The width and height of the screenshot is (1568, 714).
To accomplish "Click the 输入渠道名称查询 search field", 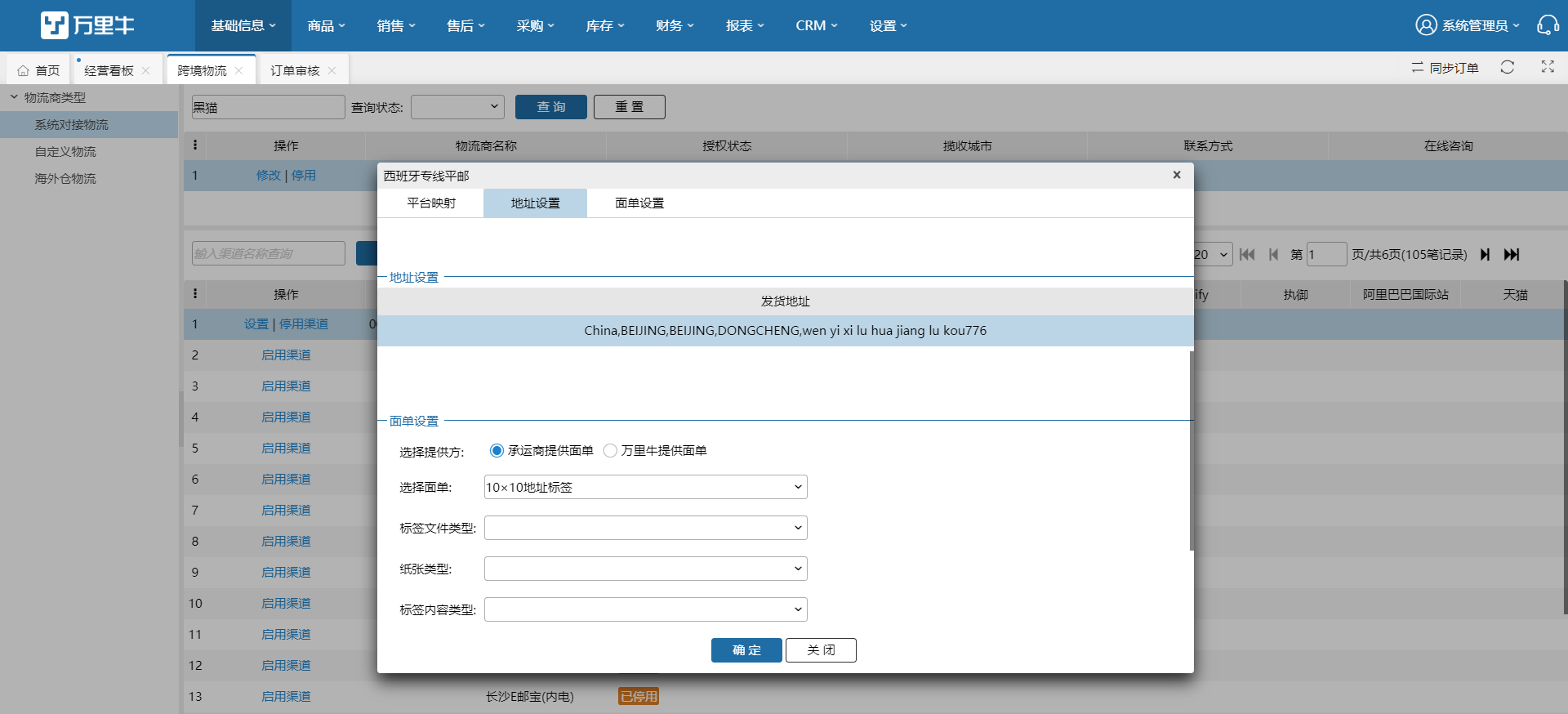I will (268, 253).
